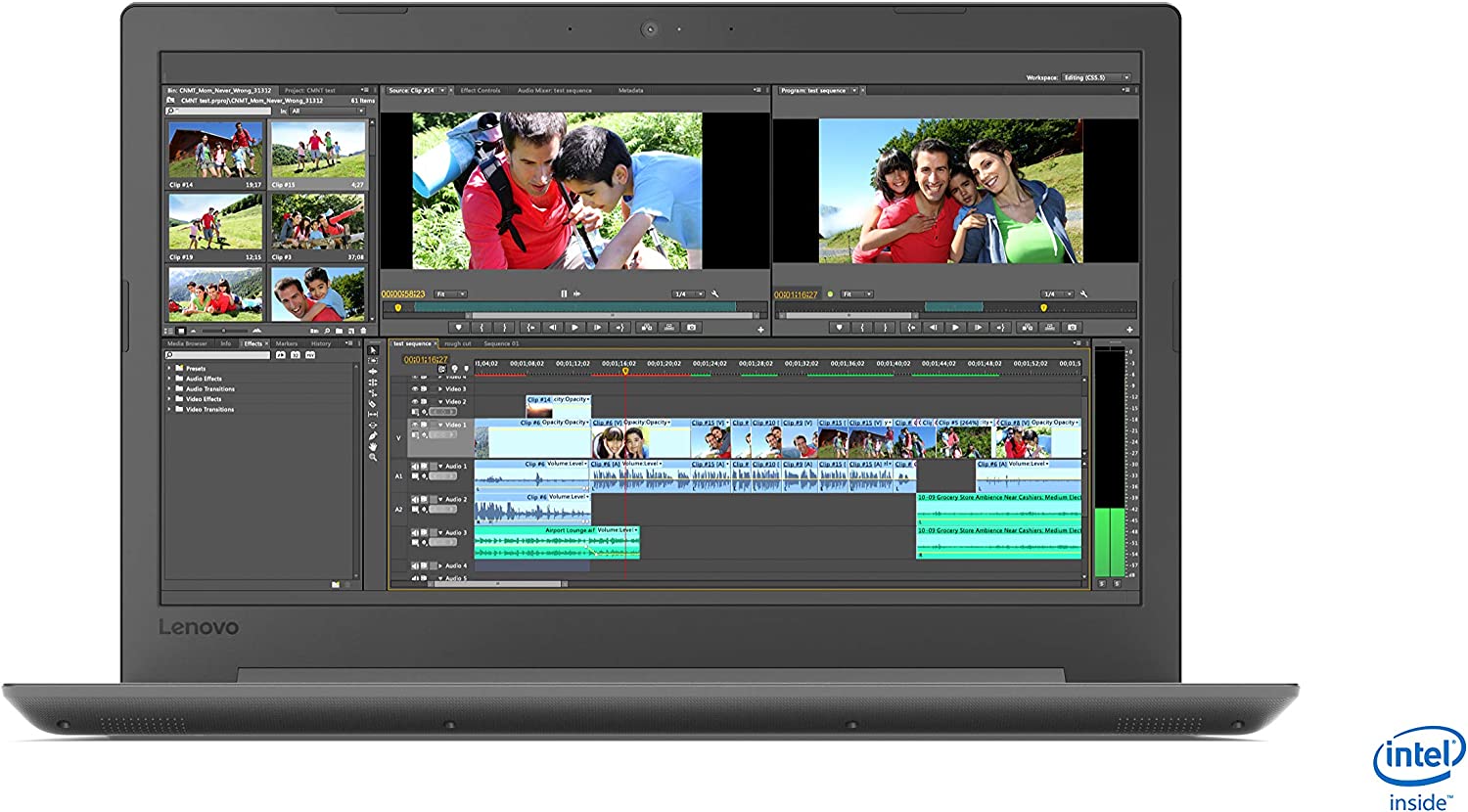Select the Clip #19 thumbnail

(x=215, y=221)
